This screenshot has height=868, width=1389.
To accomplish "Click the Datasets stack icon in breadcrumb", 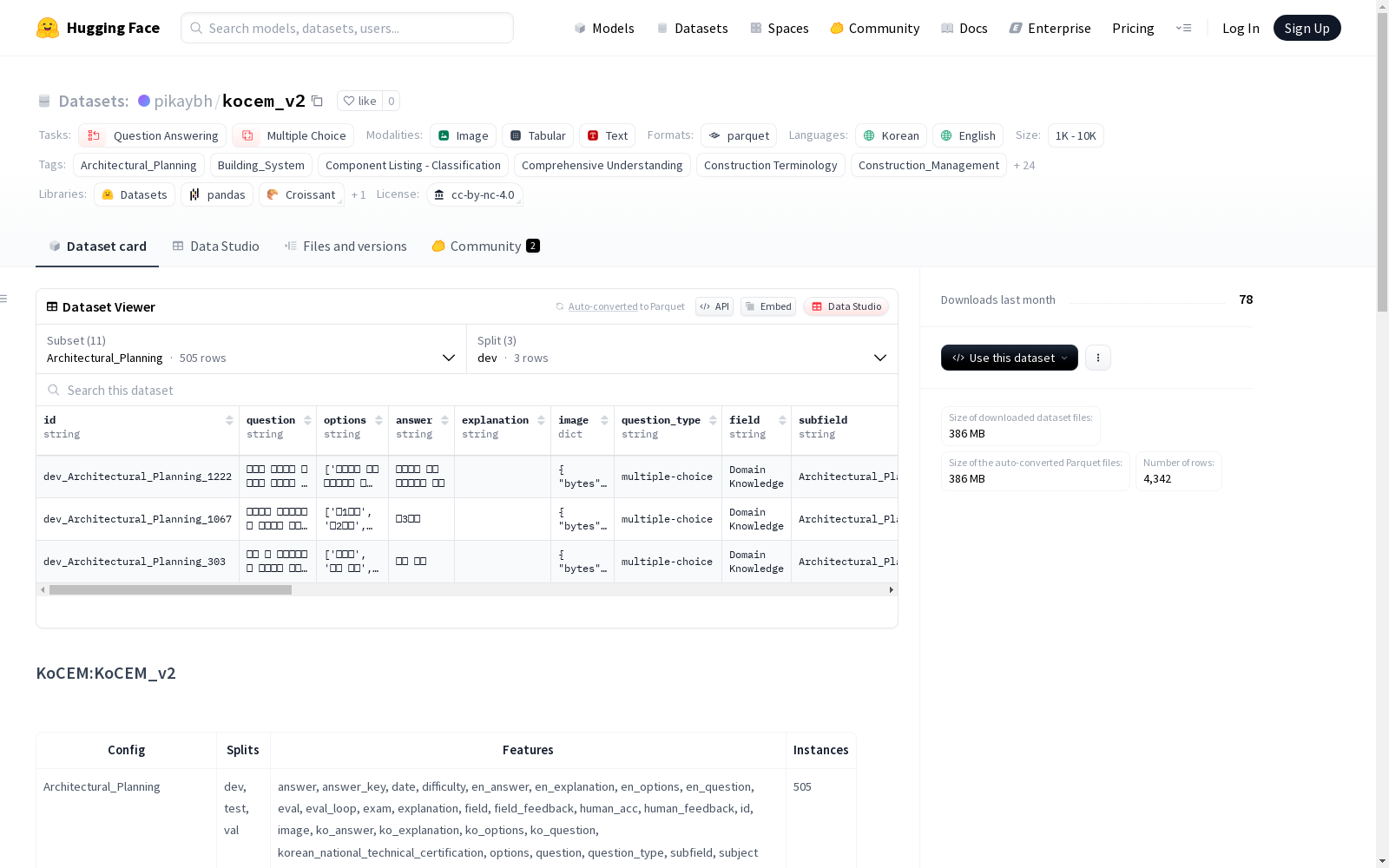I will [44, 101].
